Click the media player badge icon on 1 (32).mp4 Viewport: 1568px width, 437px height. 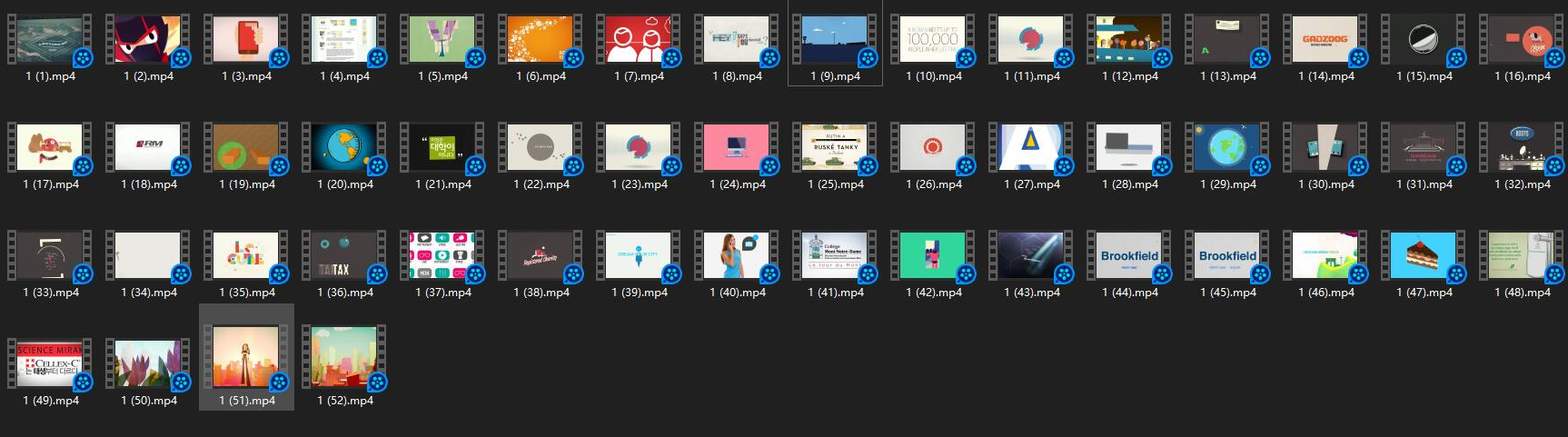point(1554,166)
